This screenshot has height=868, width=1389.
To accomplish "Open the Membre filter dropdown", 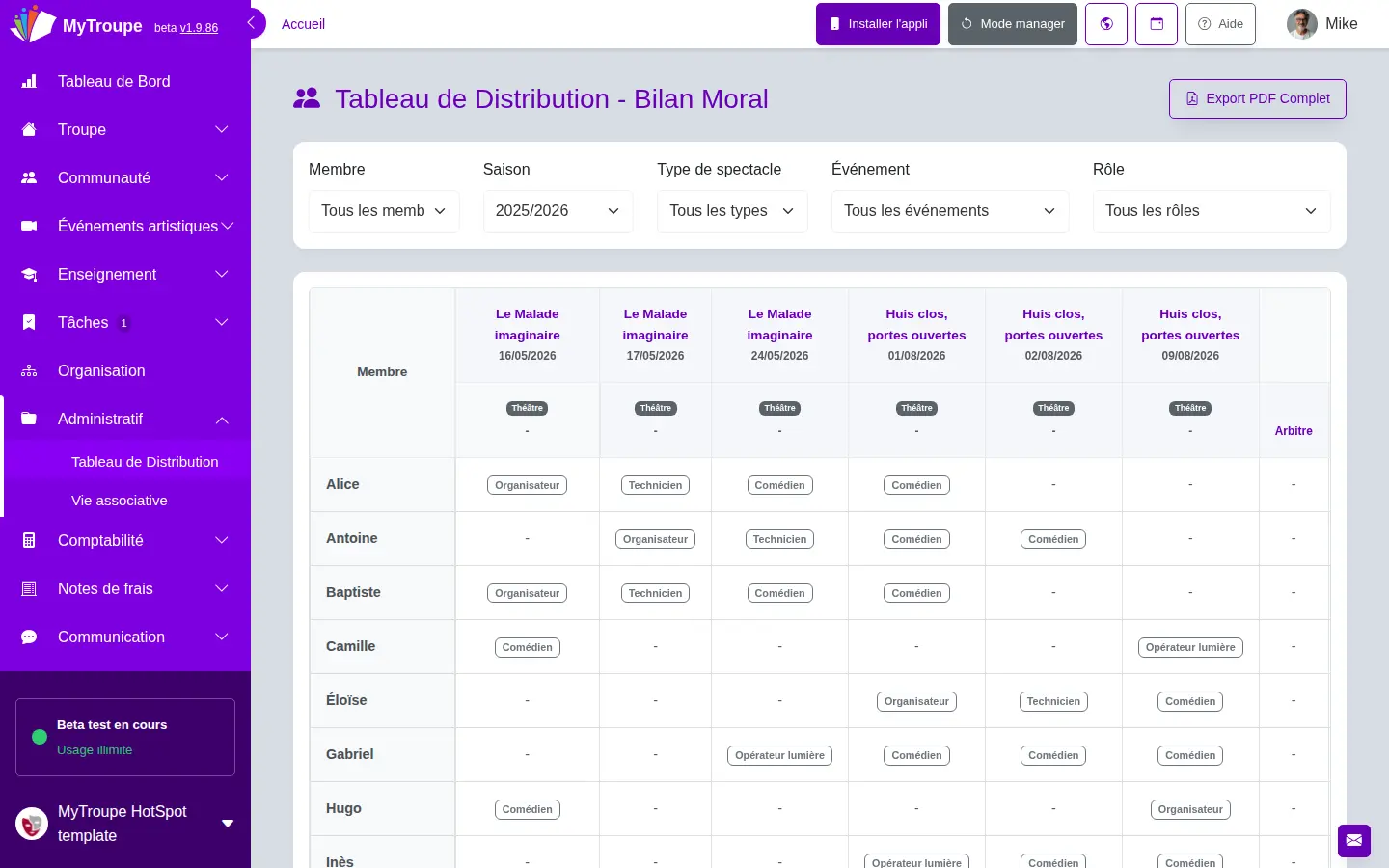I will pyautogui.click(x=384, y=211).
